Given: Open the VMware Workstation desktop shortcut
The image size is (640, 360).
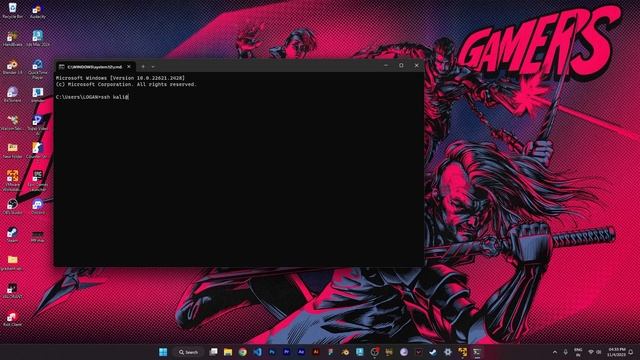Looking at the screenshot, I should 12,181.
